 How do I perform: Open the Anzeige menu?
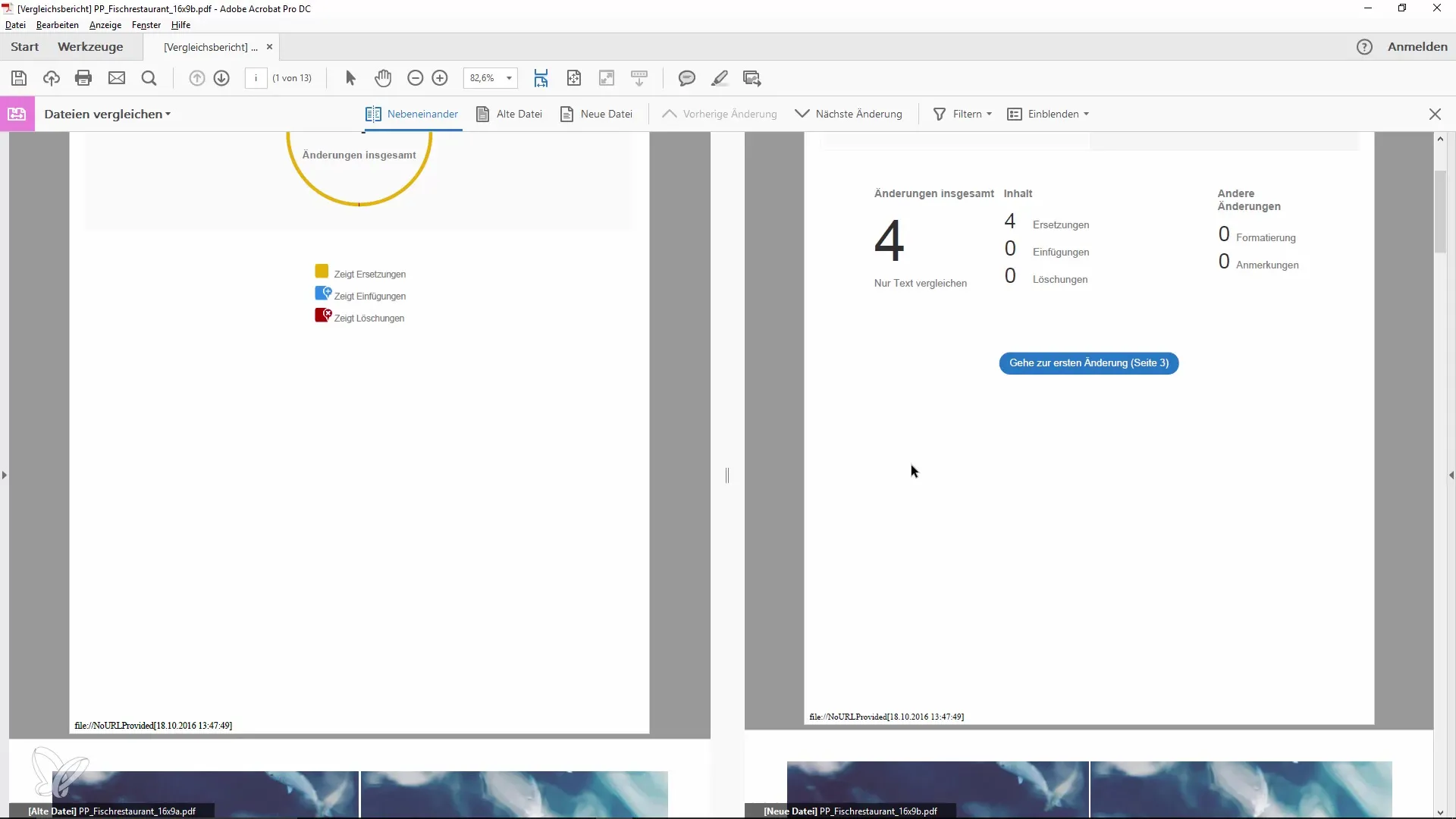[x=105, y=25]
